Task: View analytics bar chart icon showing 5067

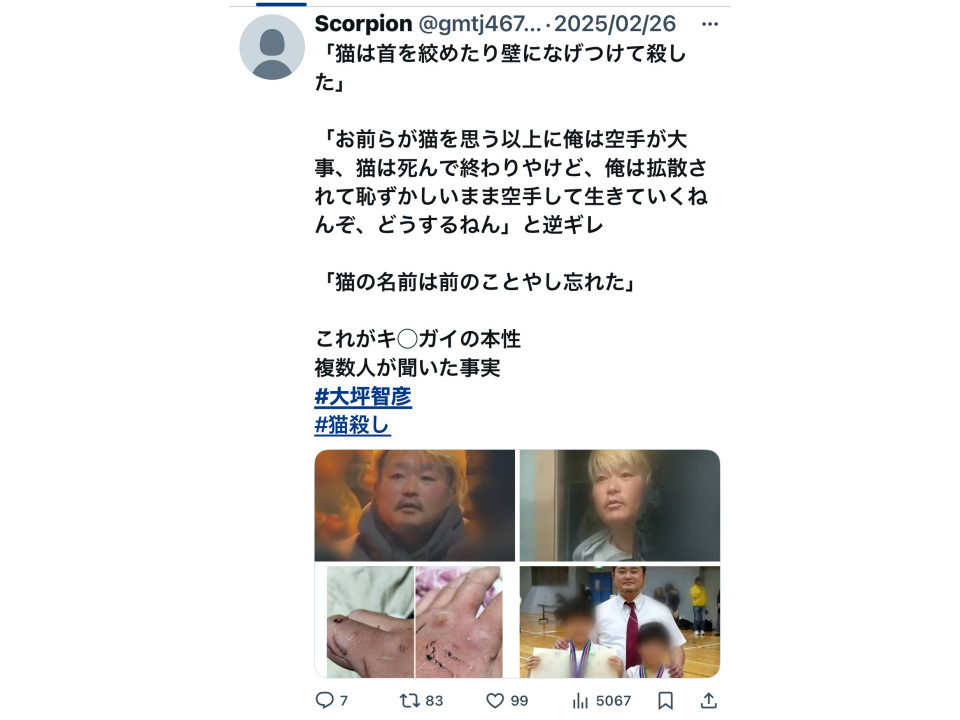Action: tap(580, 700)
